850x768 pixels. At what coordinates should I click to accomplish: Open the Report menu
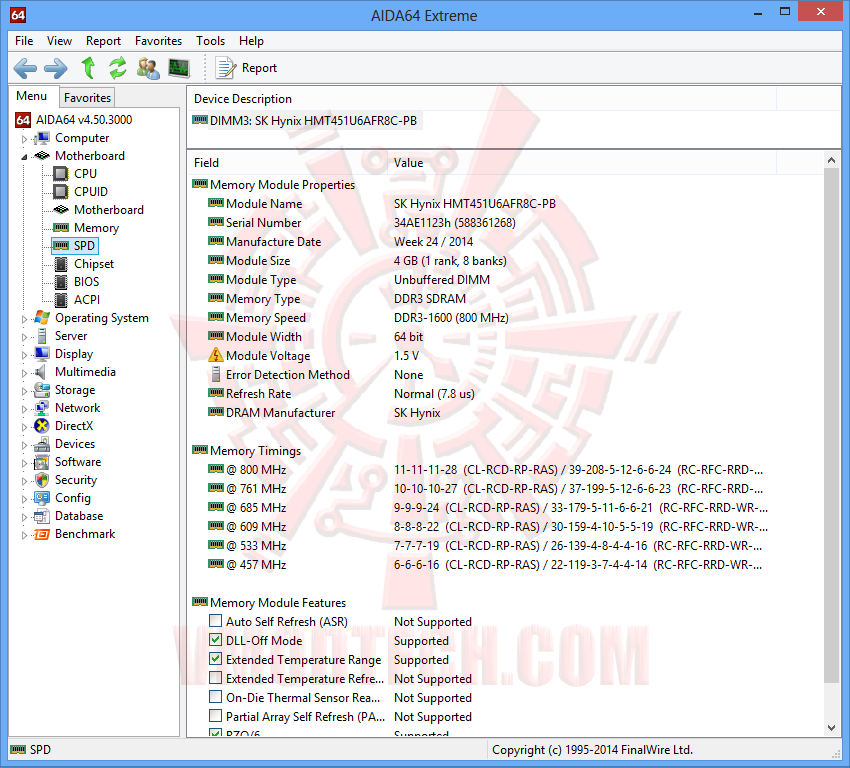pyautogui.click(x=103, y=41)
